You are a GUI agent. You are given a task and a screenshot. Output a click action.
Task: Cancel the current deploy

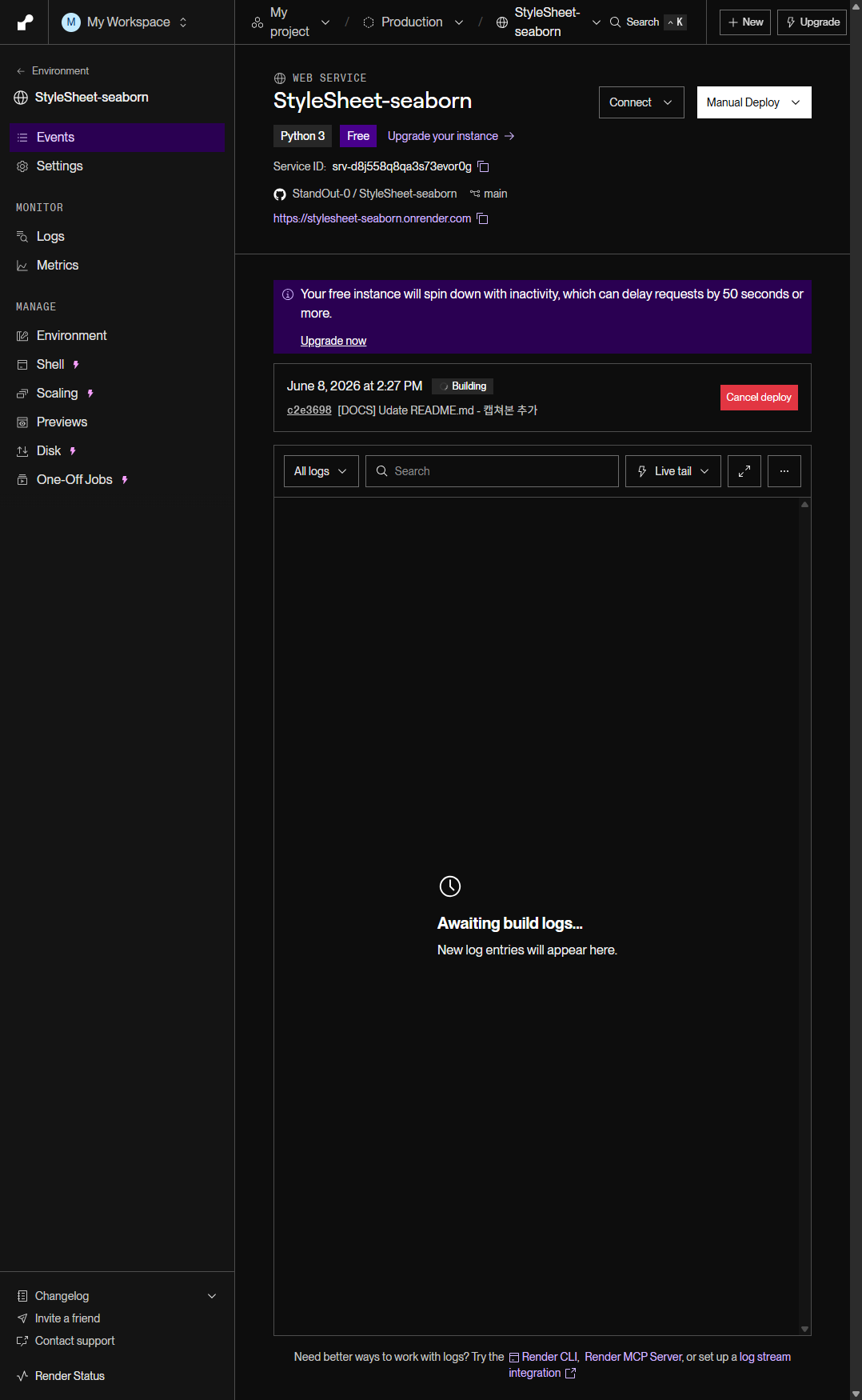[x=759, y=398]
